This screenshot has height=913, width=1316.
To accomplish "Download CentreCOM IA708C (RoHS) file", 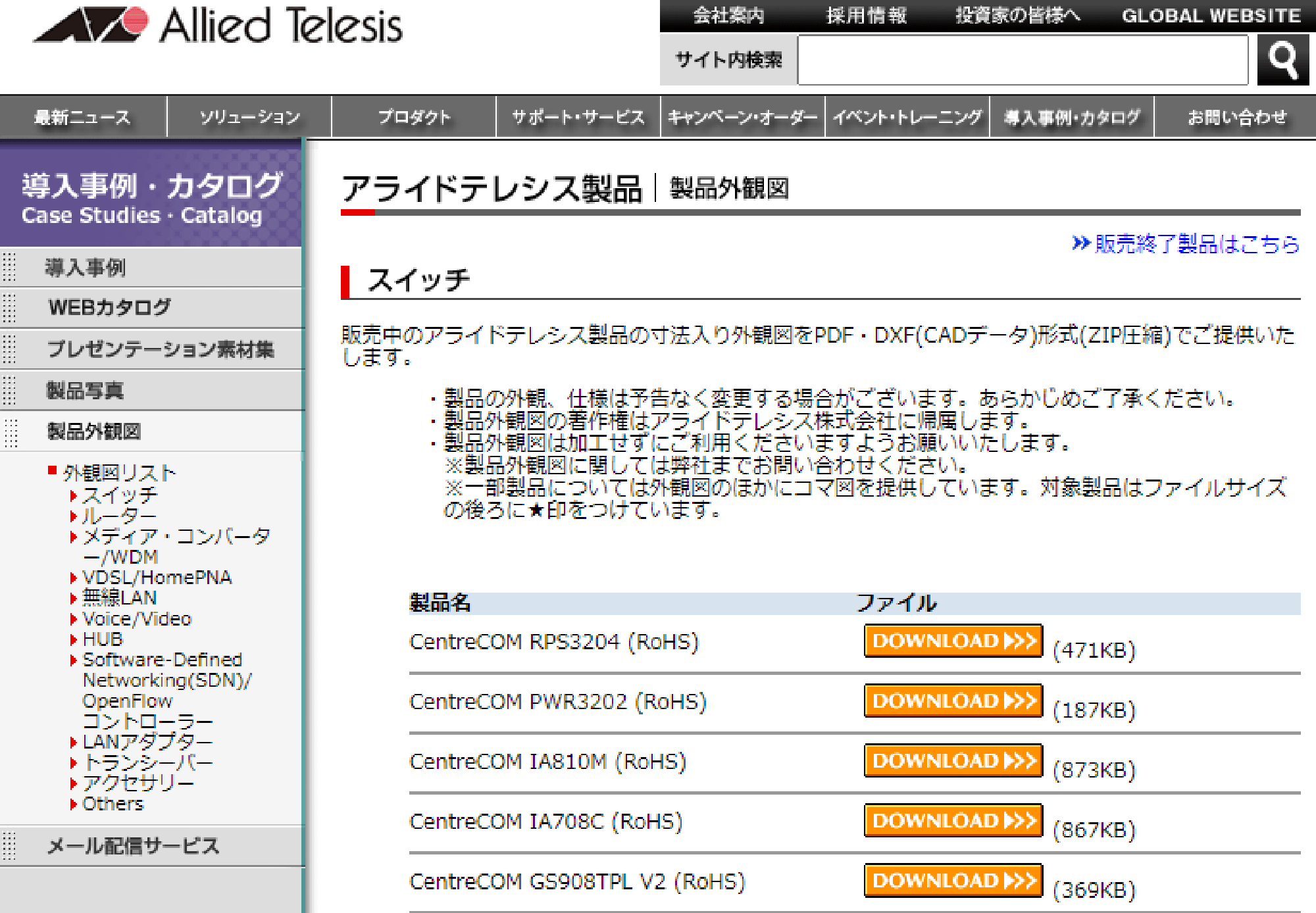I will pyautogui.click(x=953, y=820).
